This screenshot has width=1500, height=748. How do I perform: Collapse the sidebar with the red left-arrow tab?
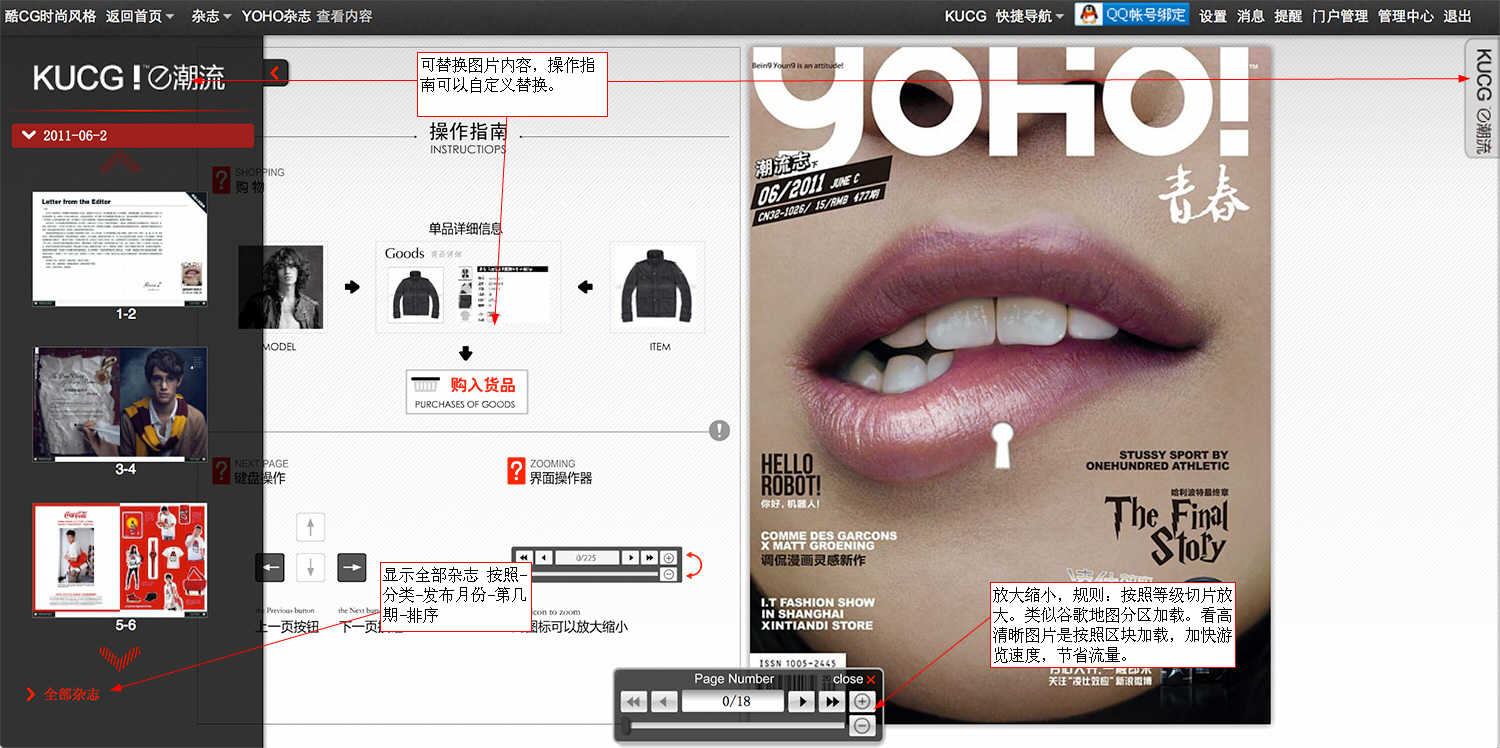coord(276,72)
